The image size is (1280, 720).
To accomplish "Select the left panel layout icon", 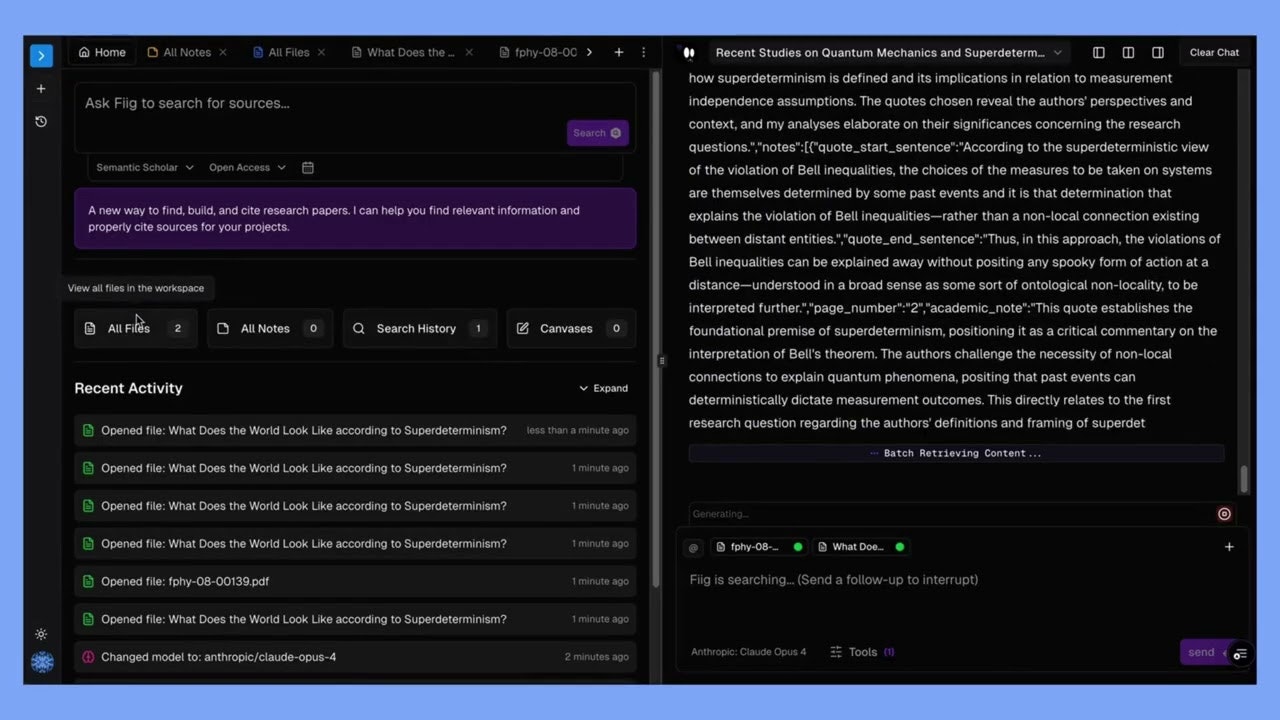I will point(1098,53).
